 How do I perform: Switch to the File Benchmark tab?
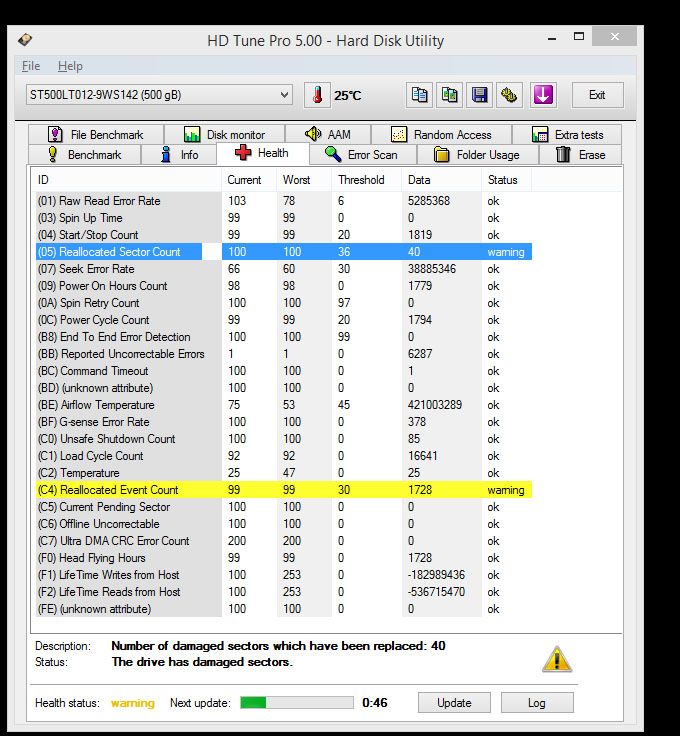click(96, 135)
